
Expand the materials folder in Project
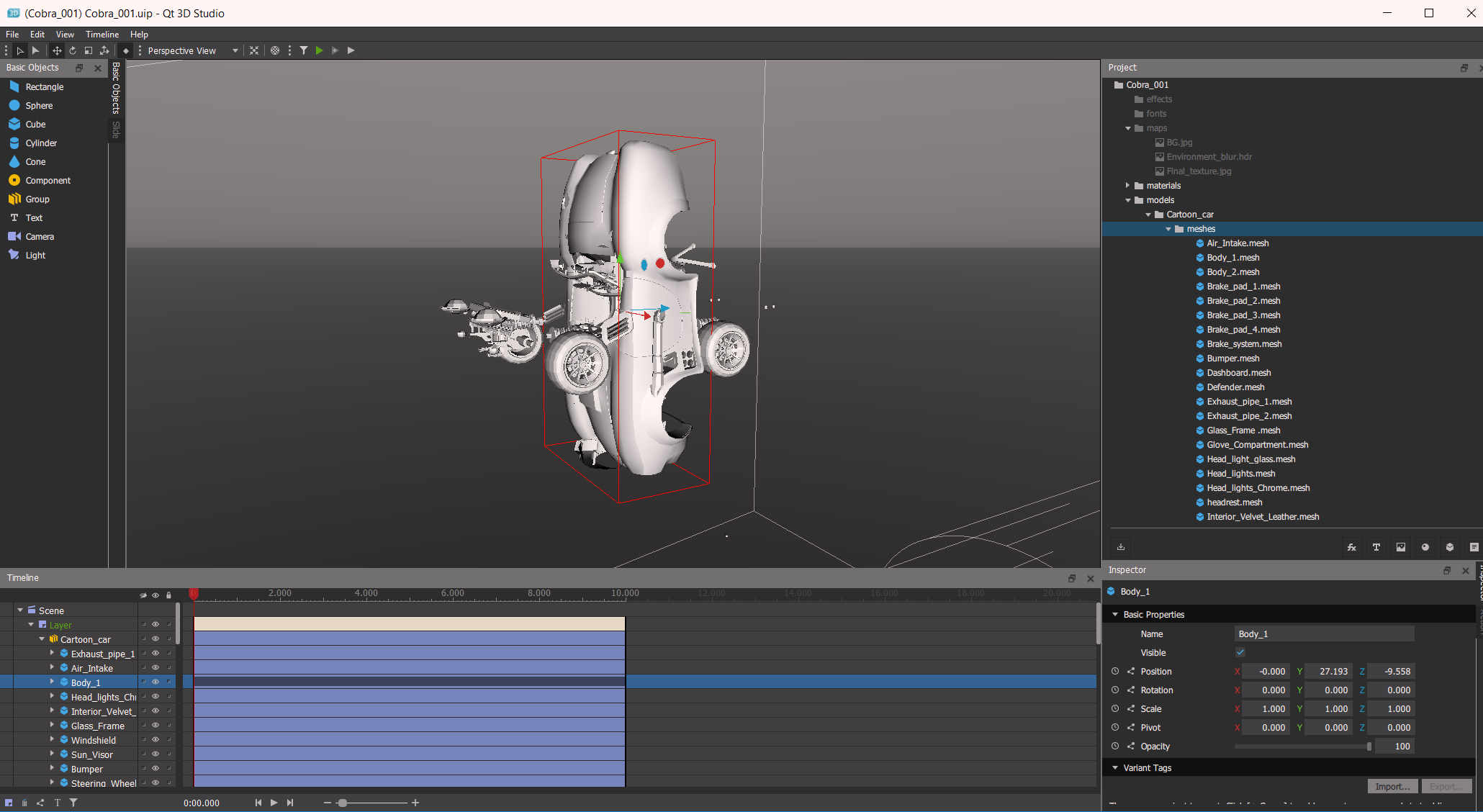click(1127, 186)
